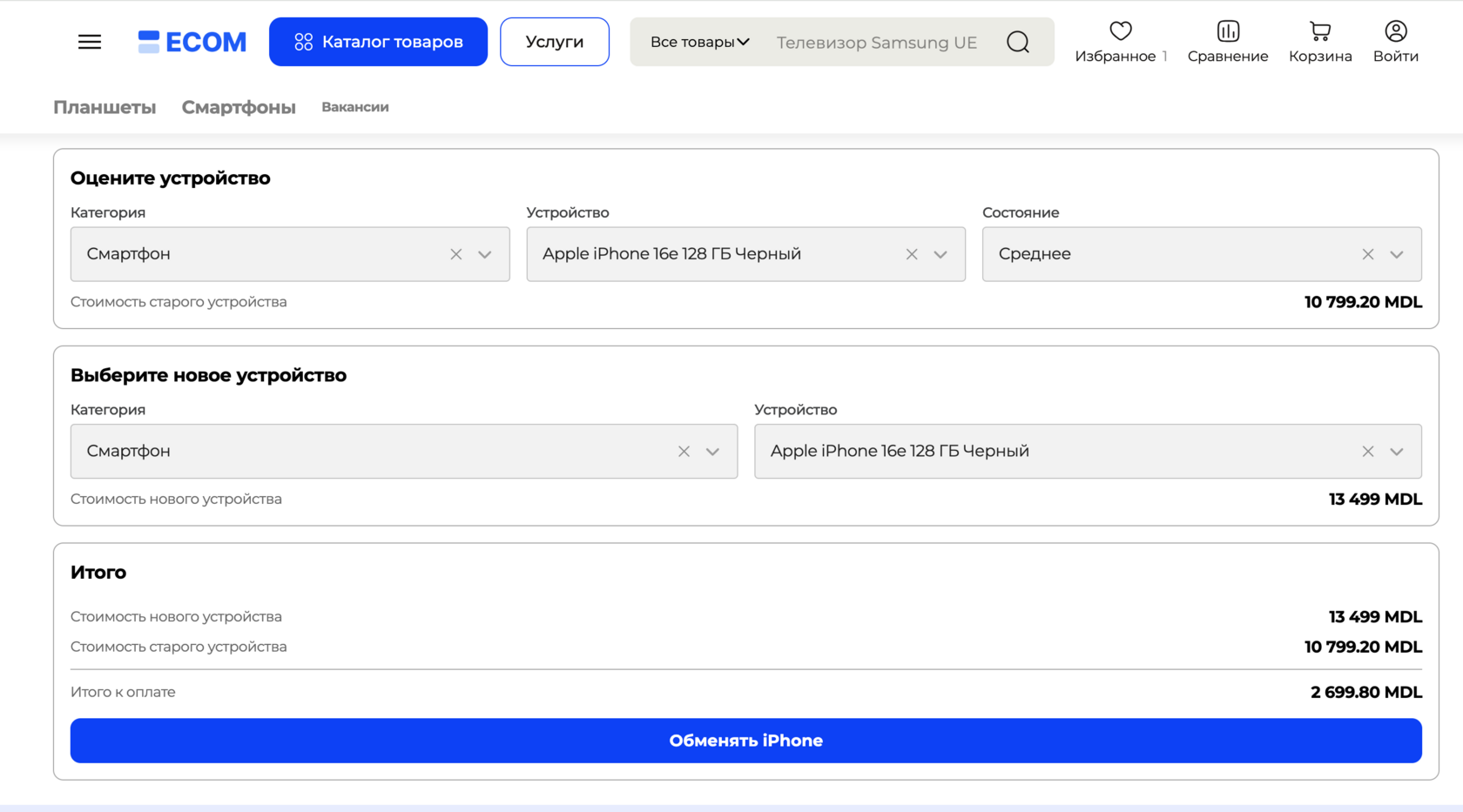Clear Состояние Среднее selection
Screen dimensions: 1463x812
1368,254
